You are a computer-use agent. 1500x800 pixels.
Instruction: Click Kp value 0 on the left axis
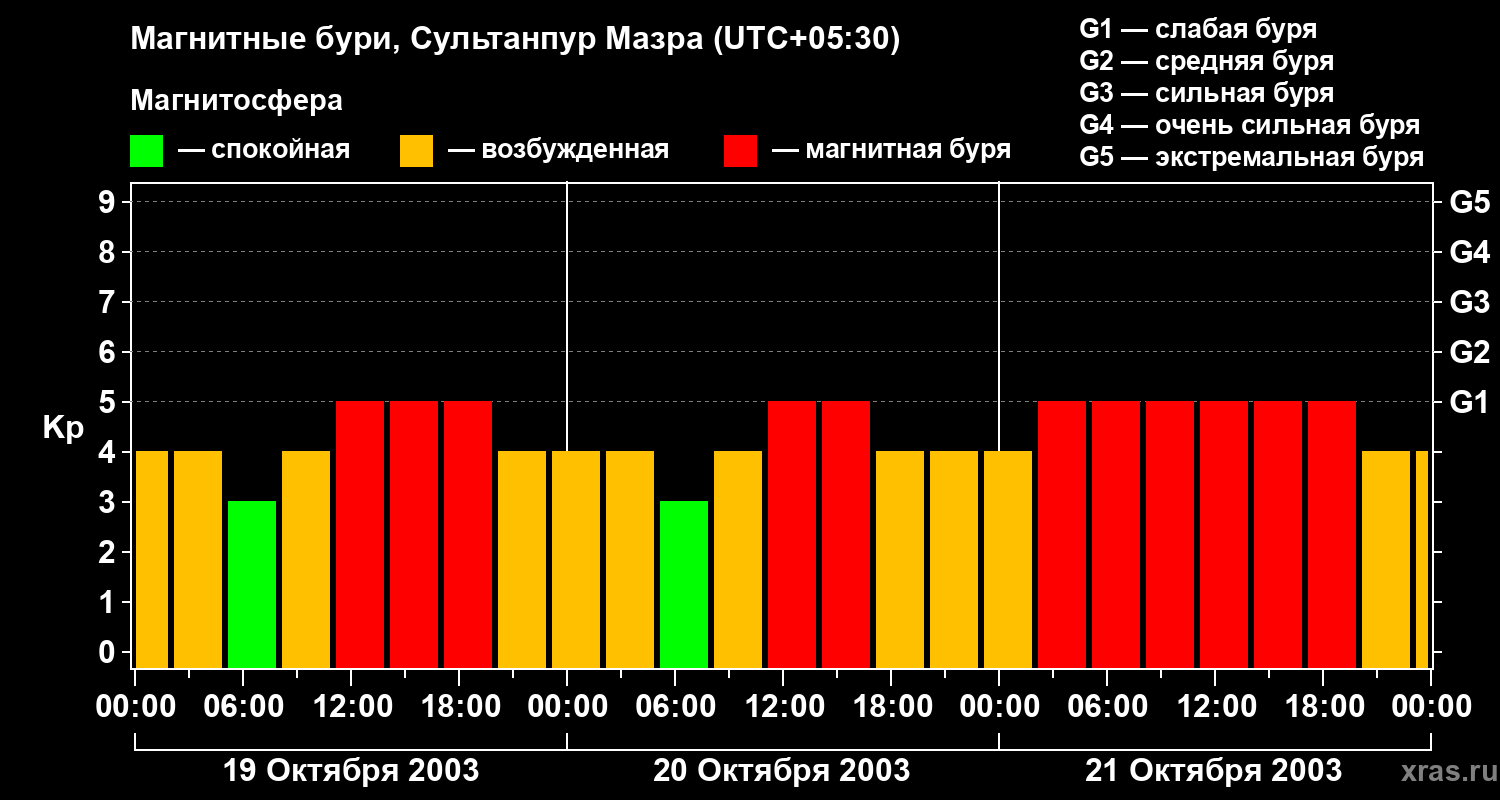tap(109, 653)
